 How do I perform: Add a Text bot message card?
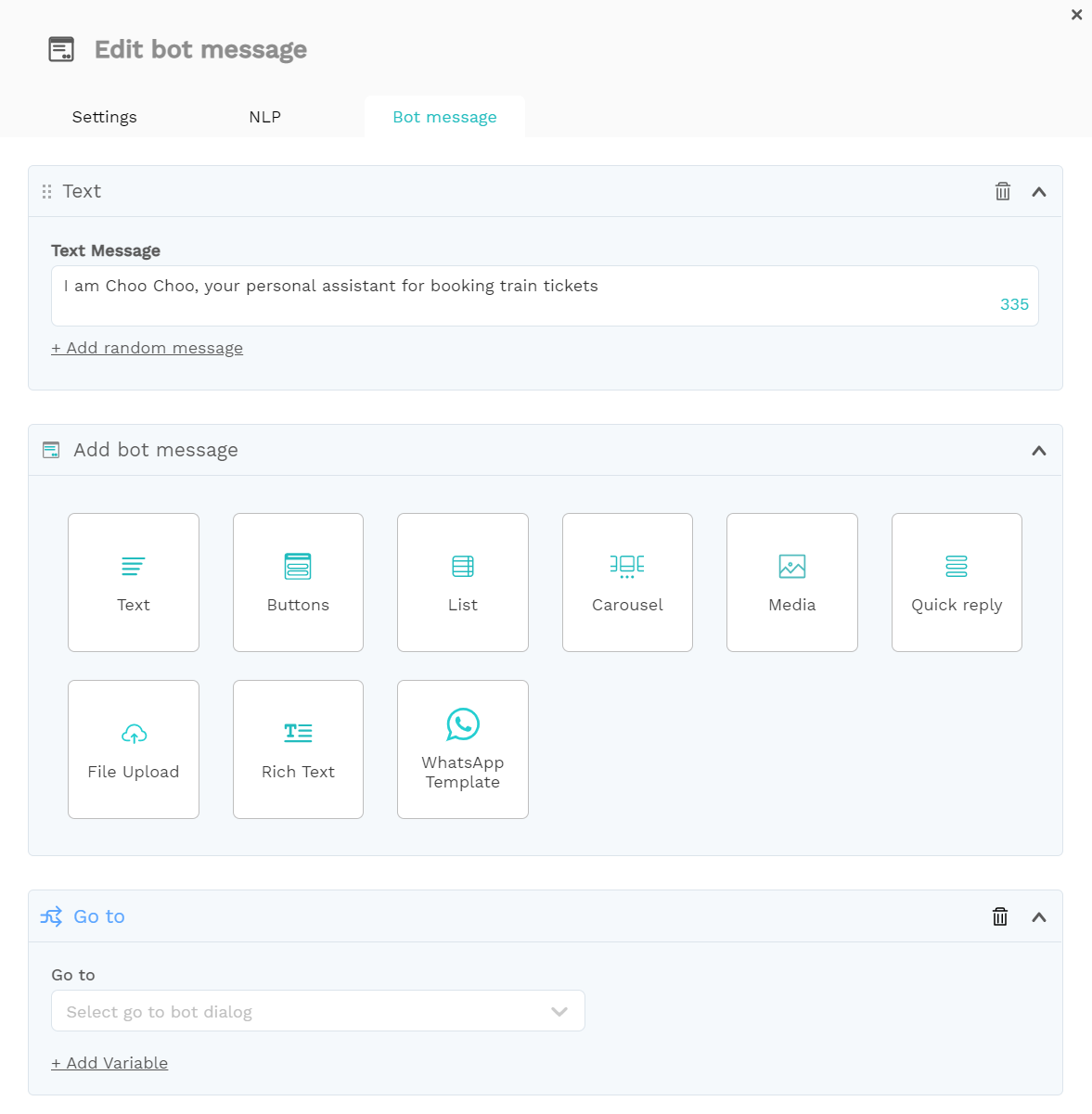134,583
